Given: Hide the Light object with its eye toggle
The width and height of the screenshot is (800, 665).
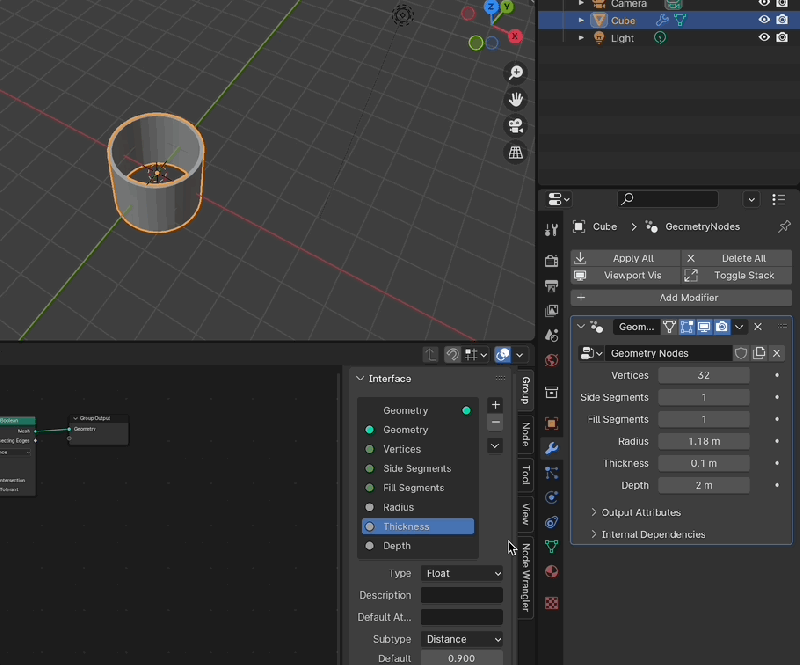Looking at the screenshot, I should [764, 37].
